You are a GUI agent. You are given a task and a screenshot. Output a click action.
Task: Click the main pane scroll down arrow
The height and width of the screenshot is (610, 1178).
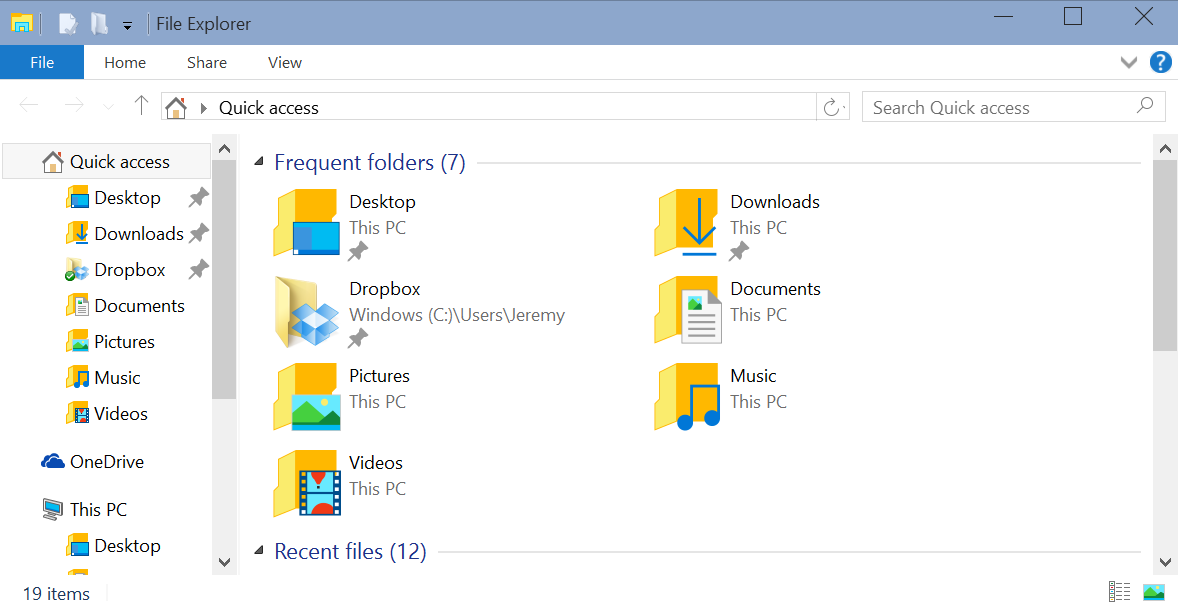click(x=1165, y=562)
